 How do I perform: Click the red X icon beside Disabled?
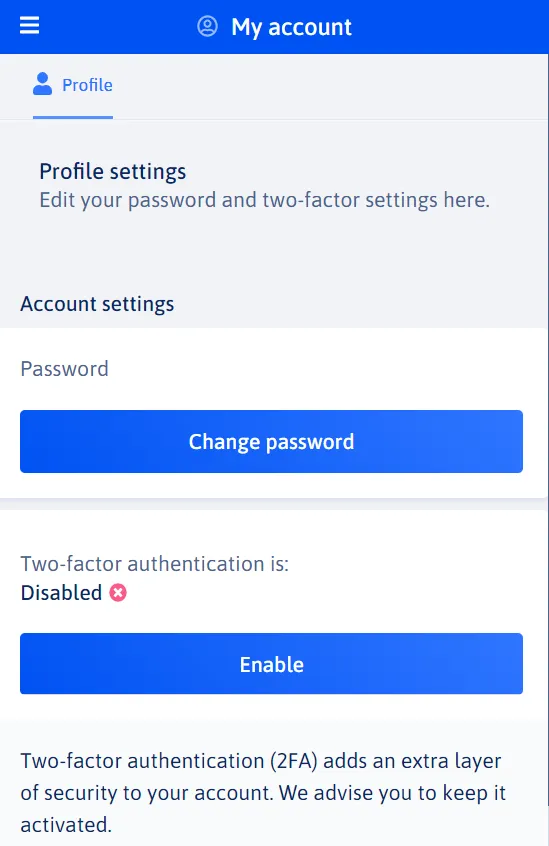[x=118, y=592]
